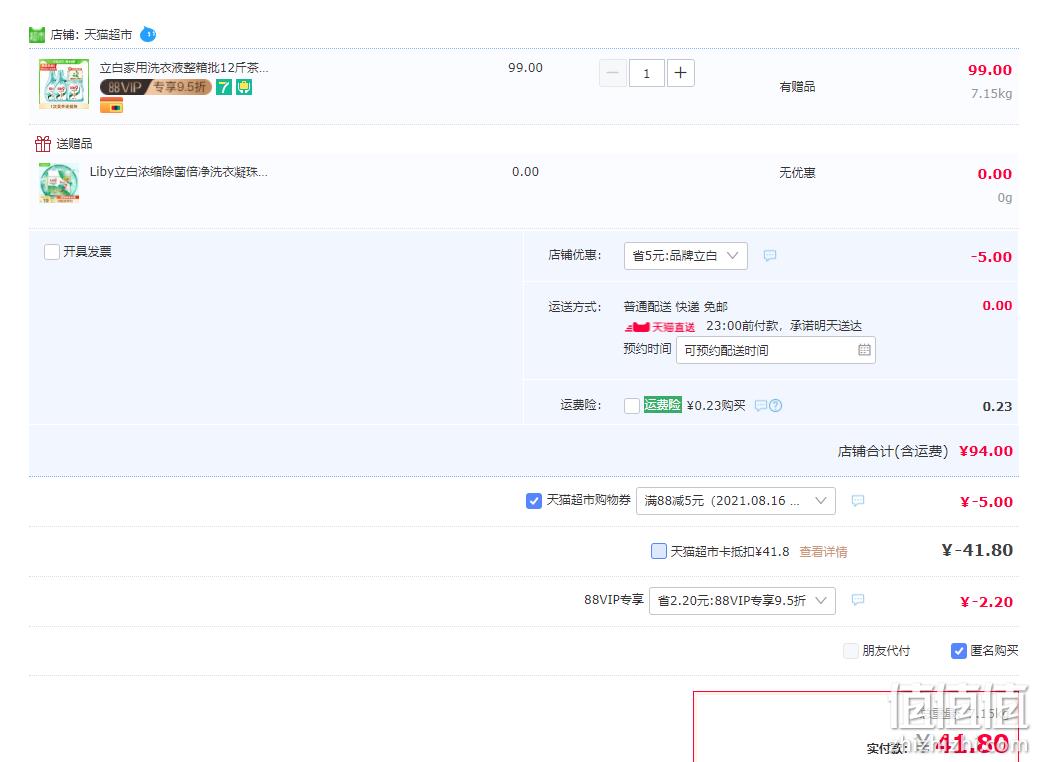This screenshot has height=762, width=1038.
Task: Click the comment icon beside 运费险 ¥0.23购买
Action: [761, 405]
